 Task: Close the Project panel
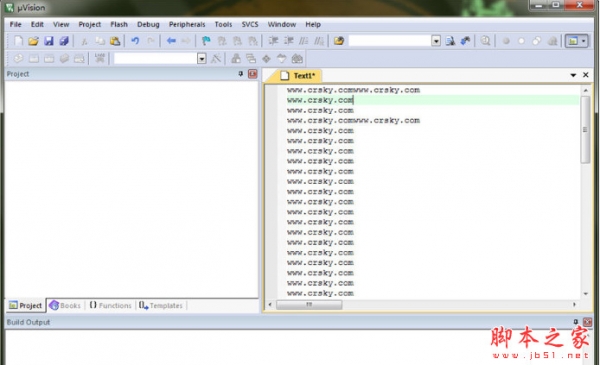point(253,74)
